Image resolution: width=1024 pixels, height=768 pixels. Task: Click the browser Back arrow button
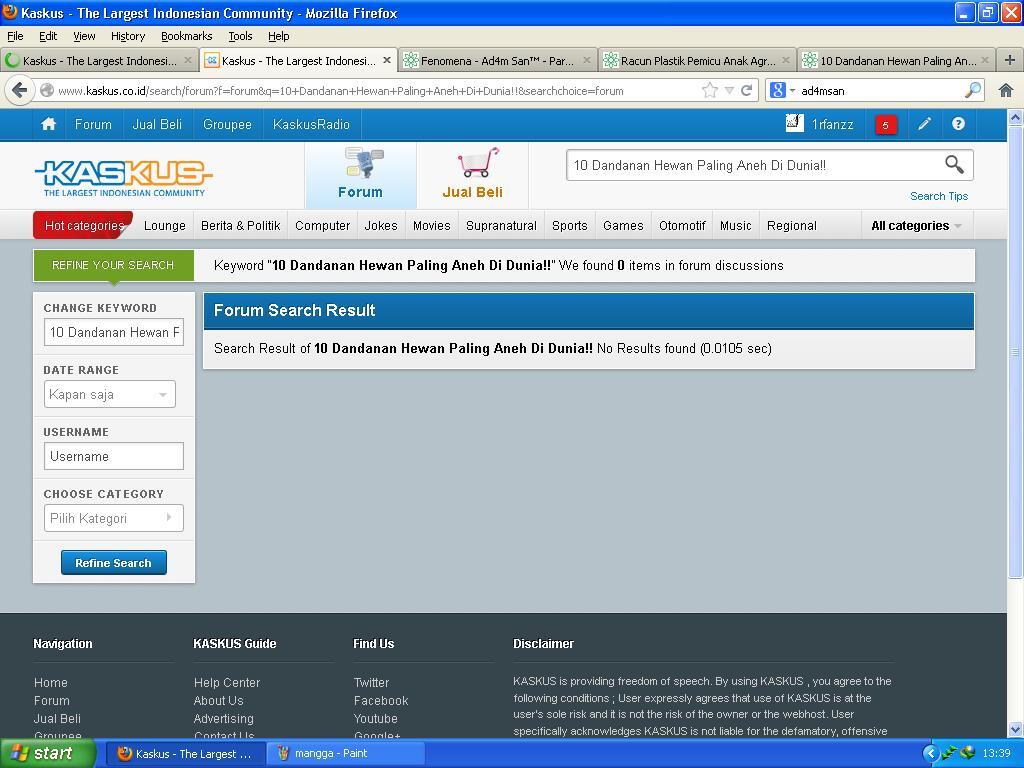(20, 90)
